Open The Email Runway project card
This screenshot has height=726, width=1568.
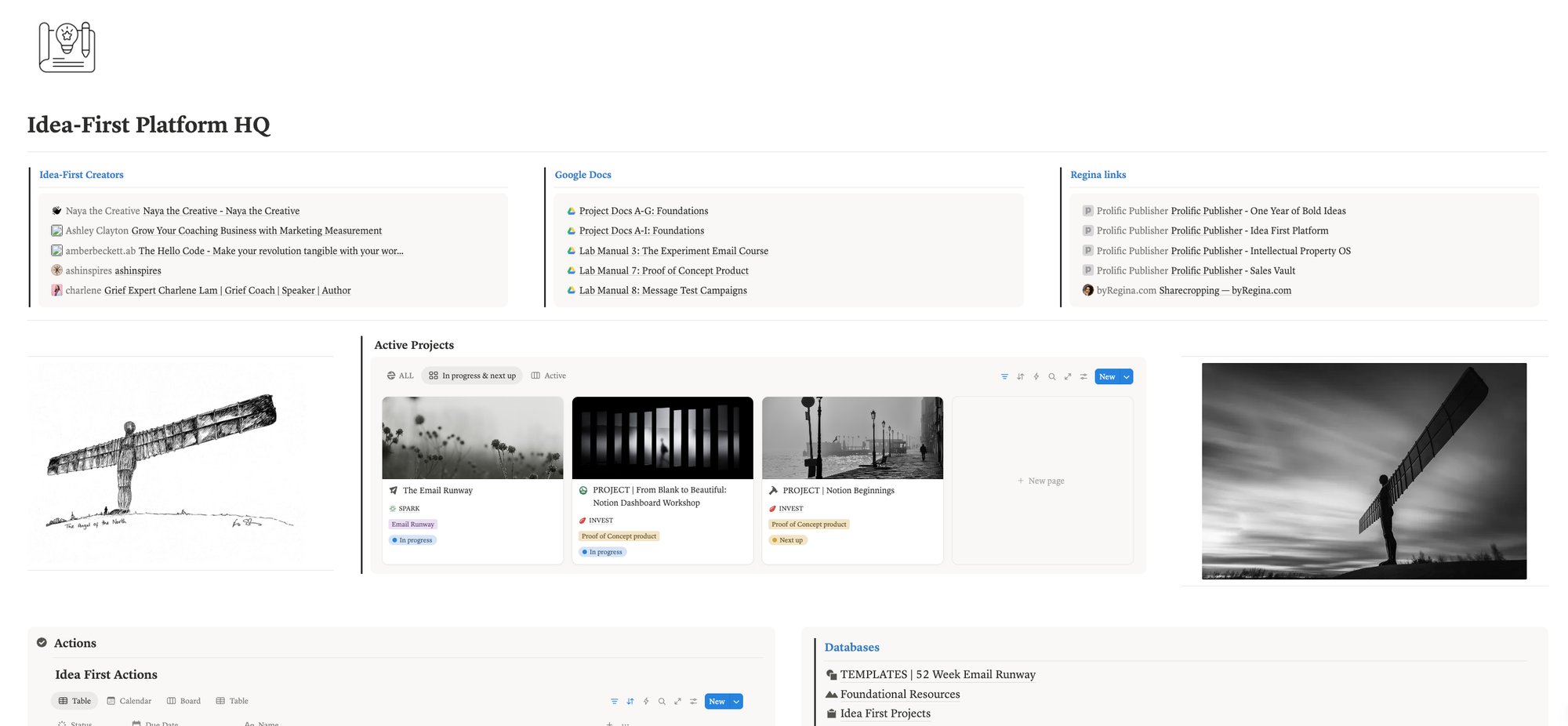[x=437, y=491]
